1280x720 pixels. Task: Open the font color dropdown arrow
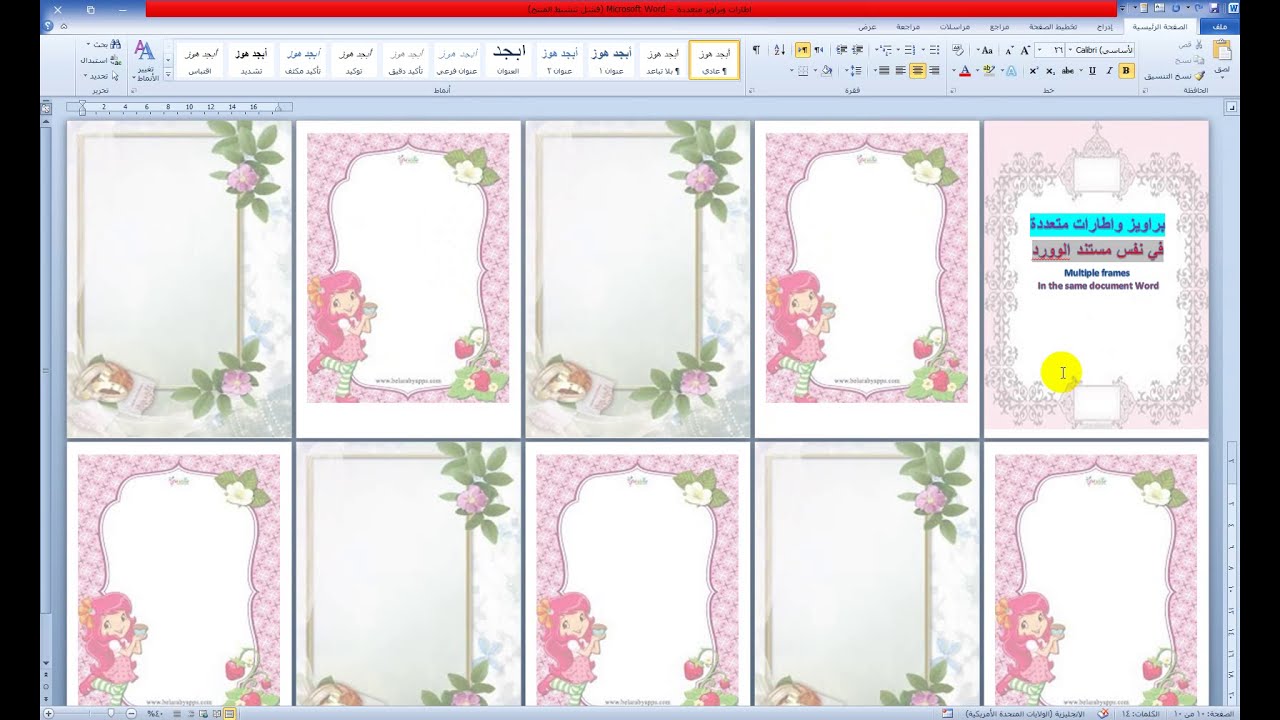tap(953, 70)
